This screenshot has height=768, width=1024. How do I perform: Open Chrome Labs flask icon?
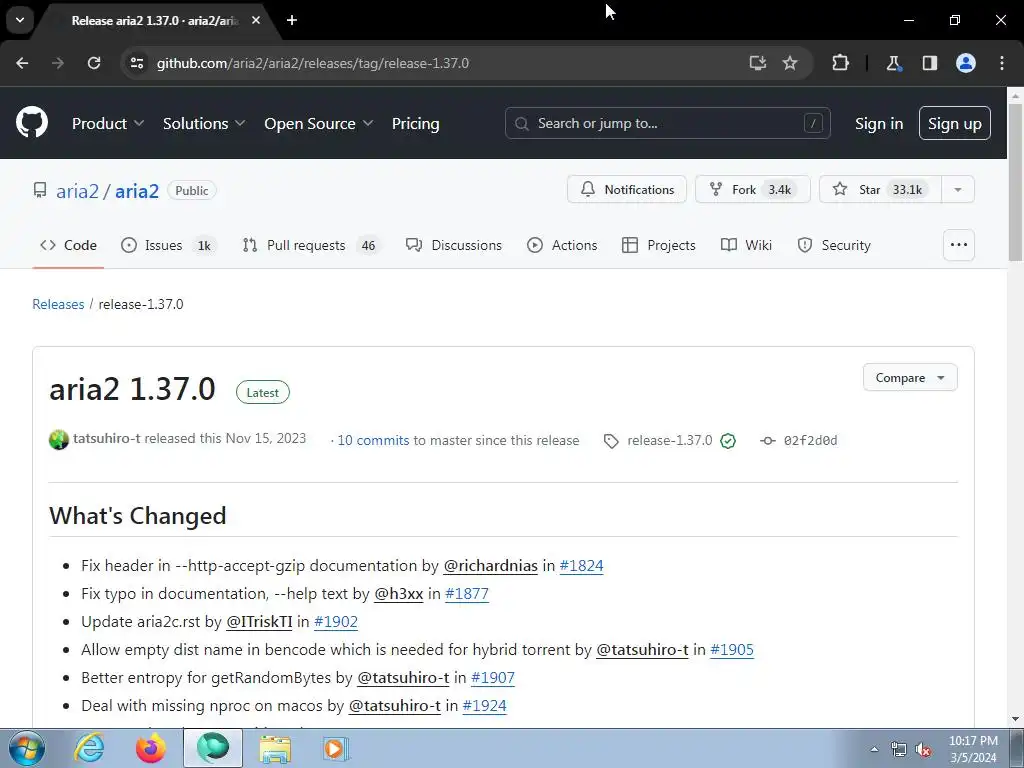point(893,63)
